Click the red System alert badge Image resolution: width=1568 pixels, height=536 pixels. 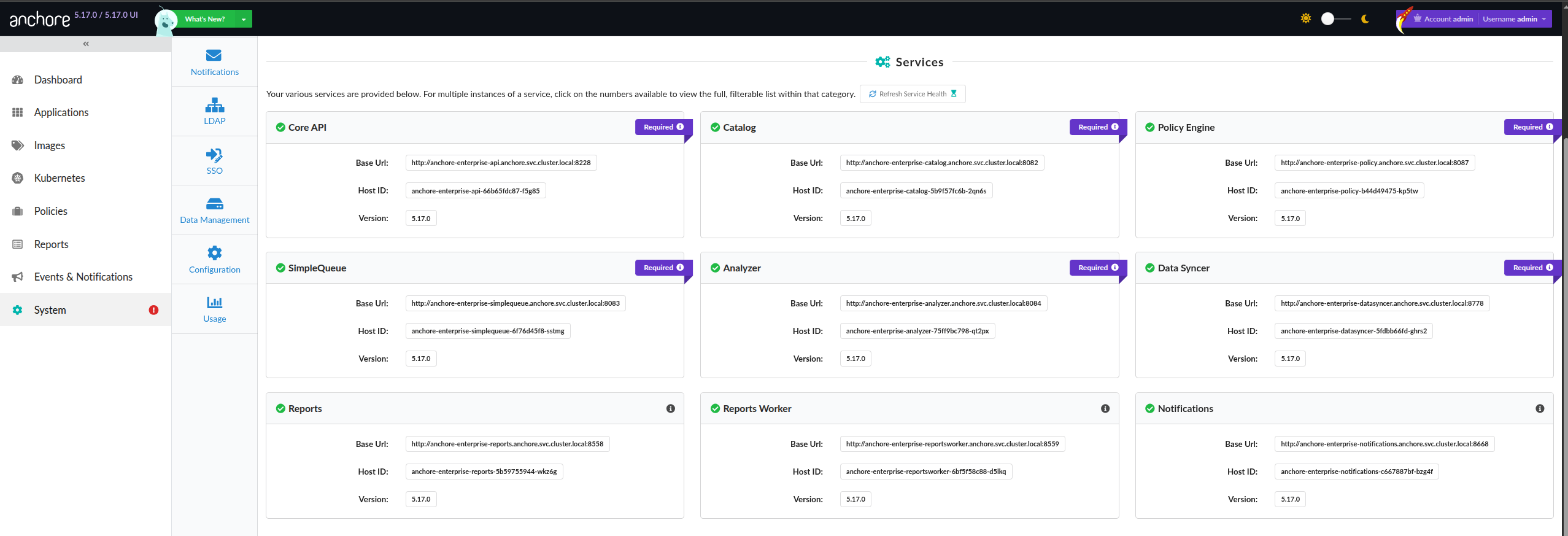point(153,310)
